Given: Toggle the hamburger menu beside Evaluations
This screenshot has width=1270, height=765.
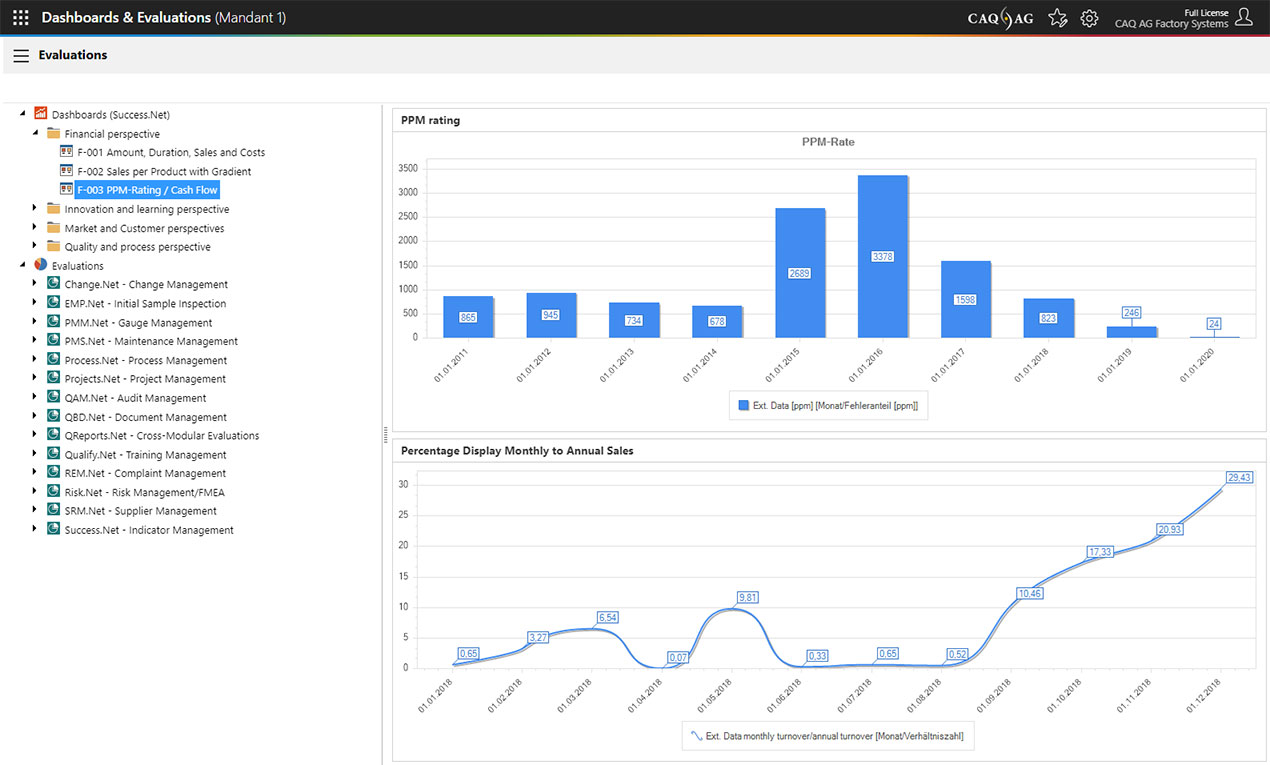Looking at the screenshot, I should pyautogui.click(x=20, y=56).
